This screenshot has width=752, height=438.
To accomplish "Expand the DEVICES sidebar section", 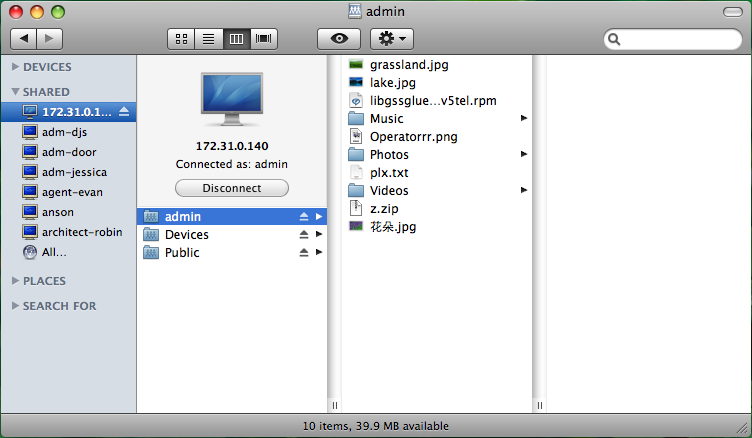I will [15, 67].
